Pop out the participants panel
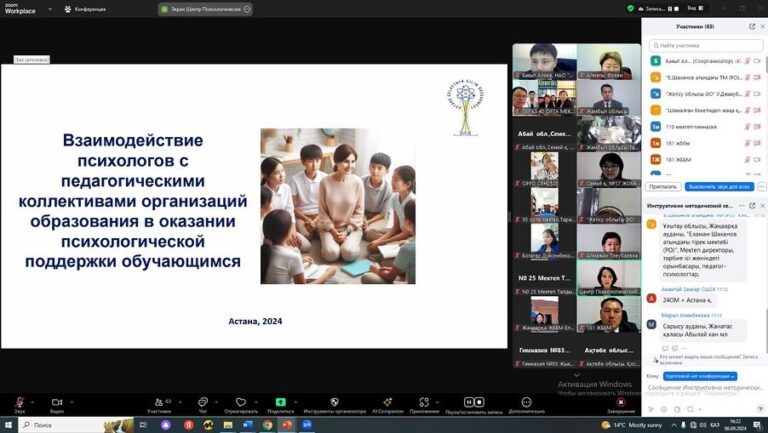This screenshot has height=433, width=768. 751,27
